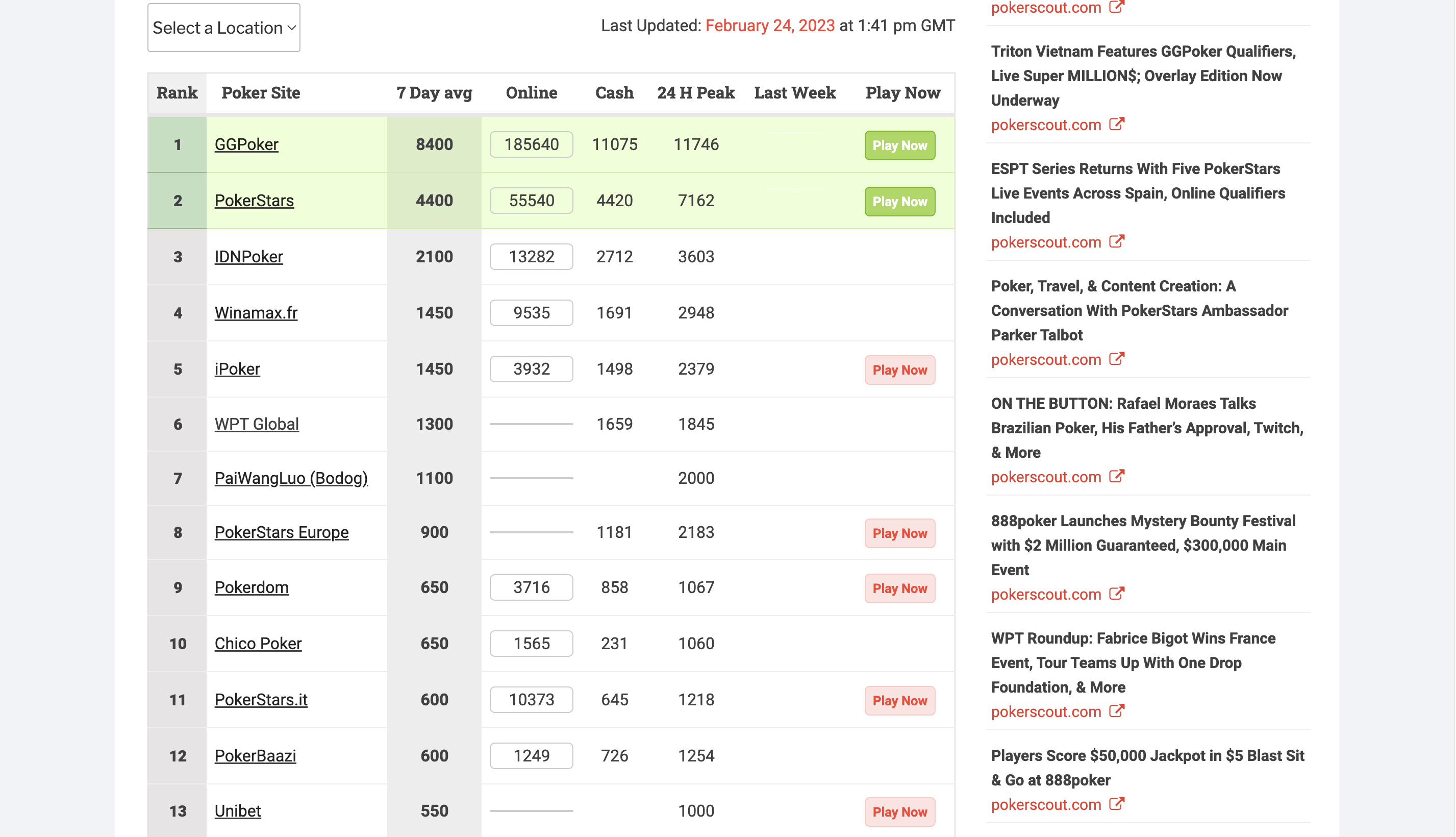Click the Cash column header
The height and width of the screenshot is (837, 1456).
(x=614, y=92)
